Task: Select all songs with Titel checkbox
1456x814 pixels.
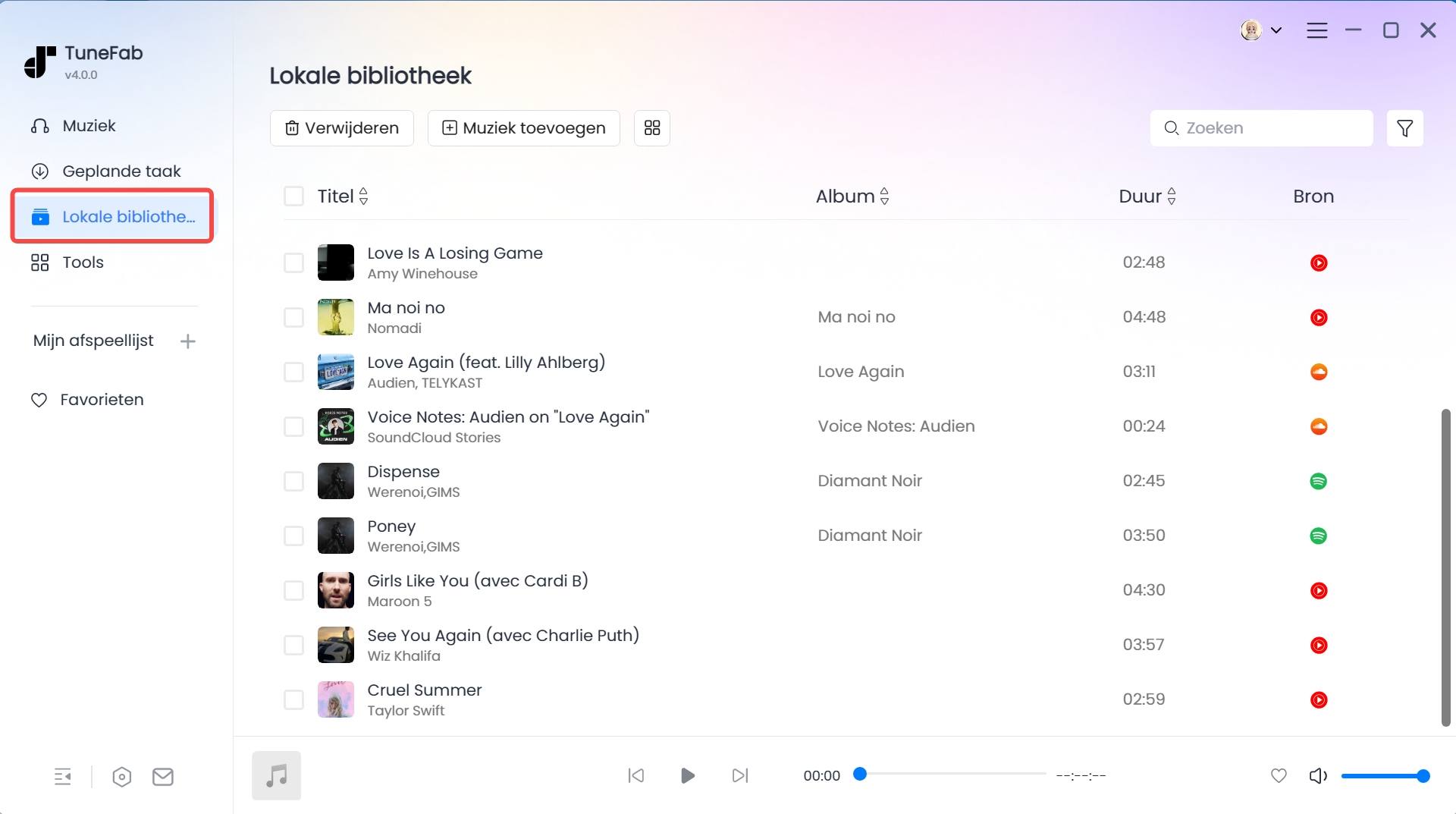Action: pyautogui.click(x=293, y=196)
